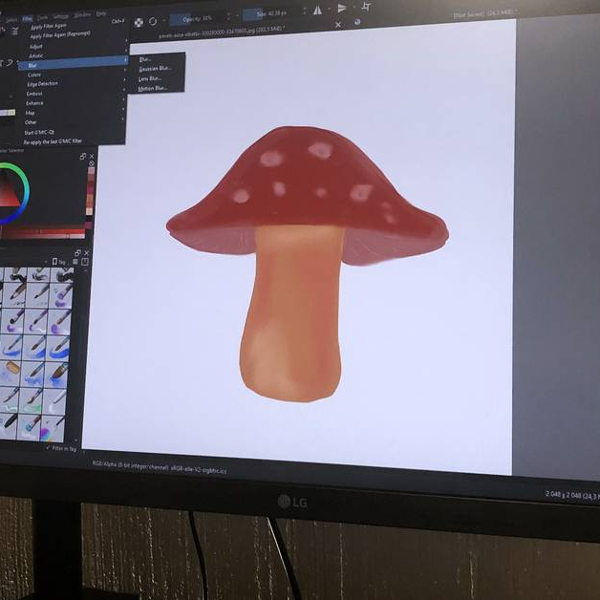Click the highlighted Blur filter category
Viewport: 600px width, 600px height.
point(73,64)
